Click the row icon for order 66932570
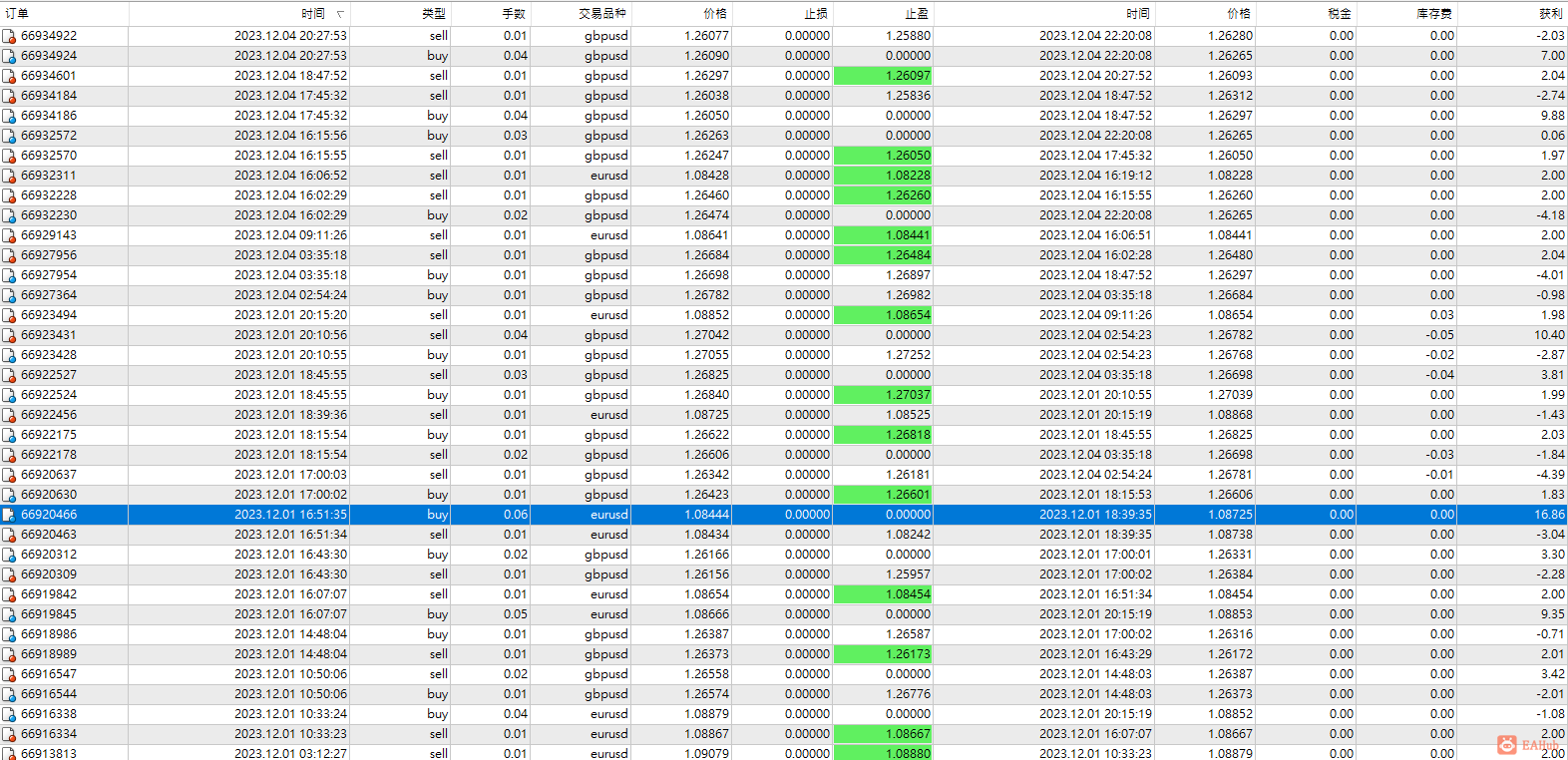This screenshot has height=760, width=1568. [x=9, y=156]
